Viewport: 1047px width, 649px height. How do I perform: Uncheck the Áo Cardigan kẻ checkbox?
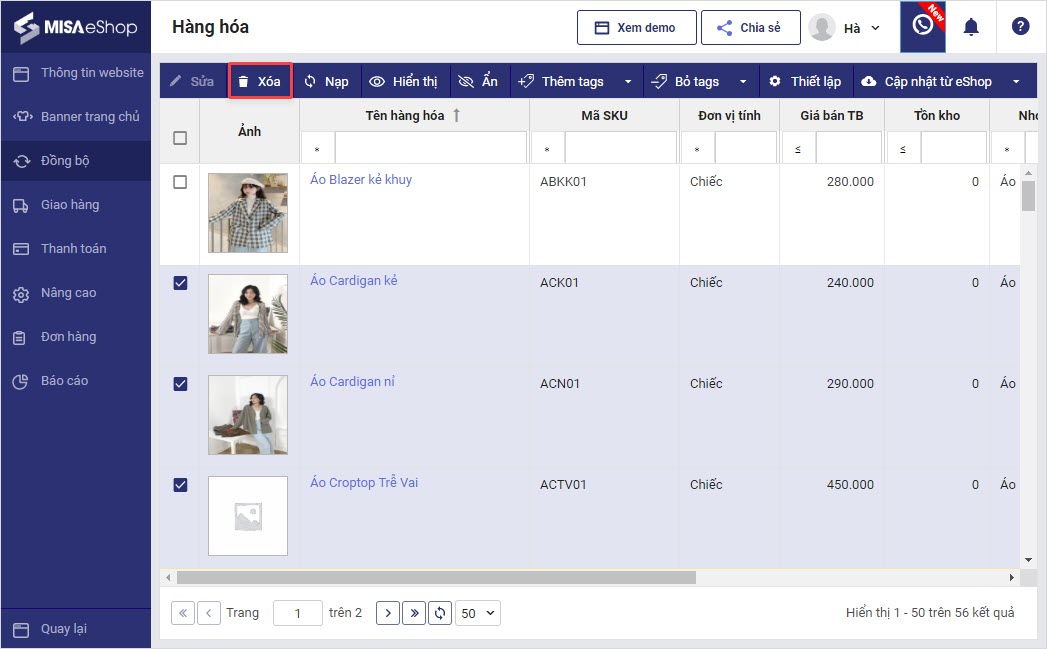coord(180,283)
